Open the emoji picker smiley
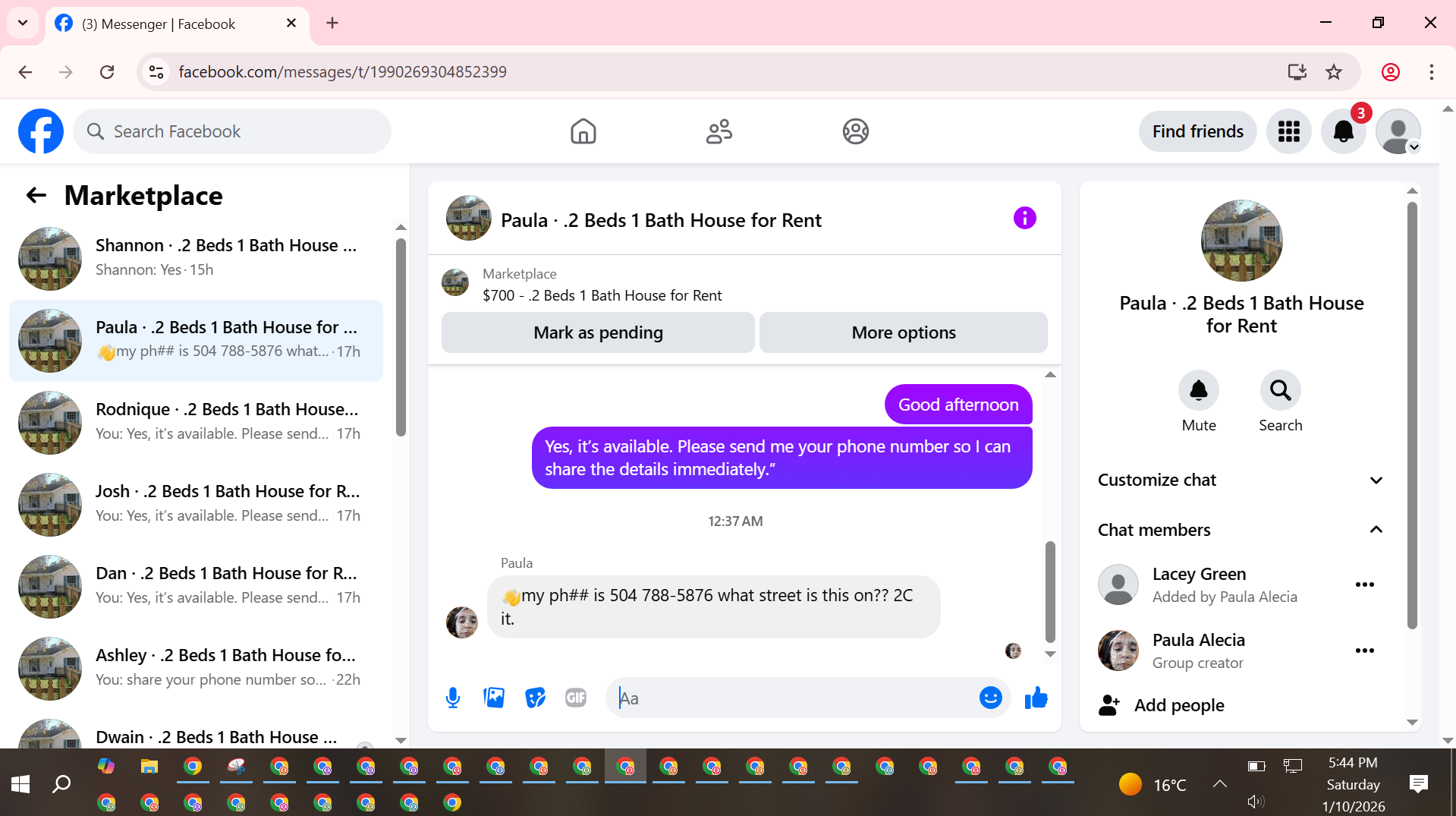Image resolution: width=1456 pixels, height=816 pixels. point(990,698)
